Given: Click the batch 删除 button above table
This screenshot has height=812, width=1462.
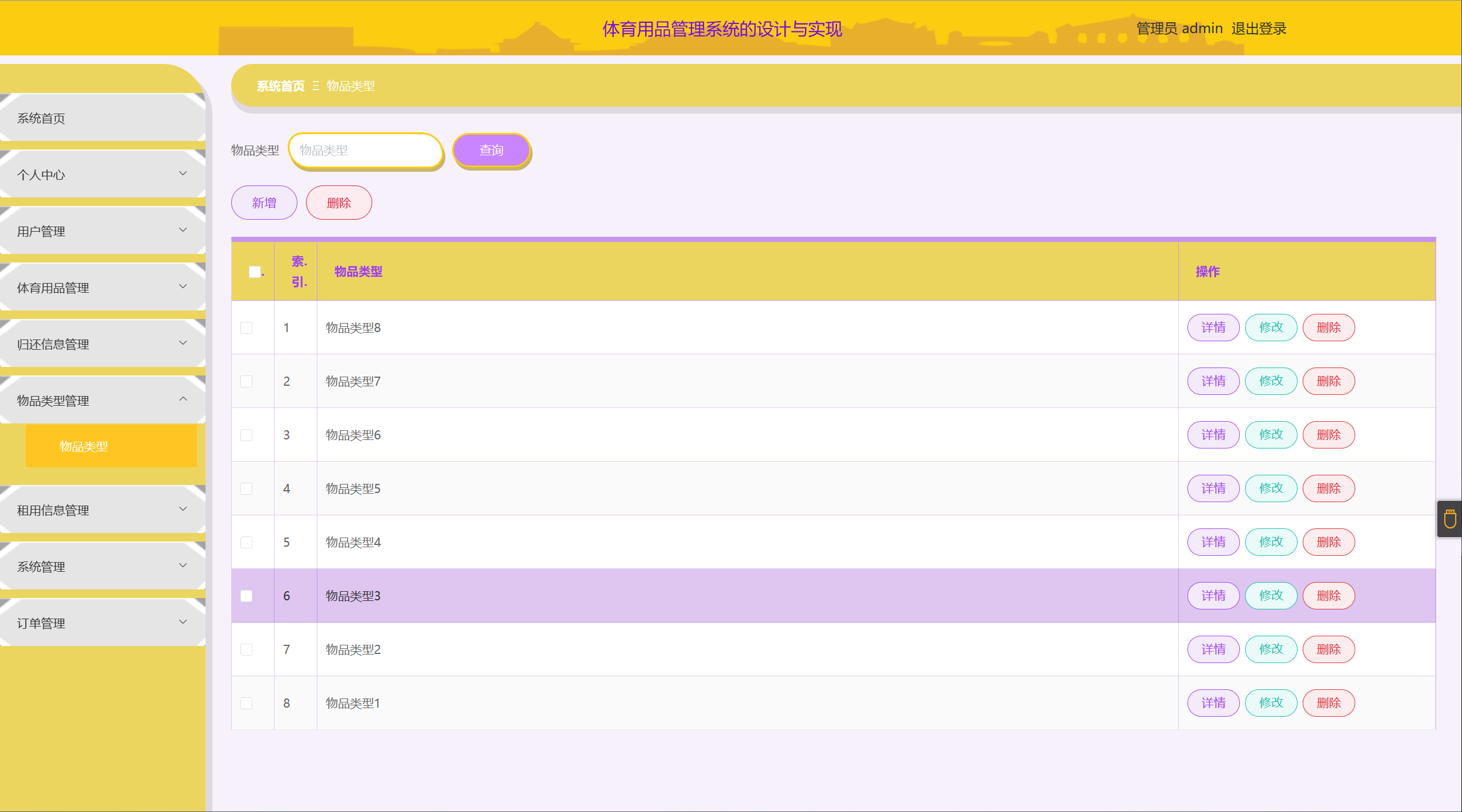Looking at the screenshot, I should pos(339,203).
